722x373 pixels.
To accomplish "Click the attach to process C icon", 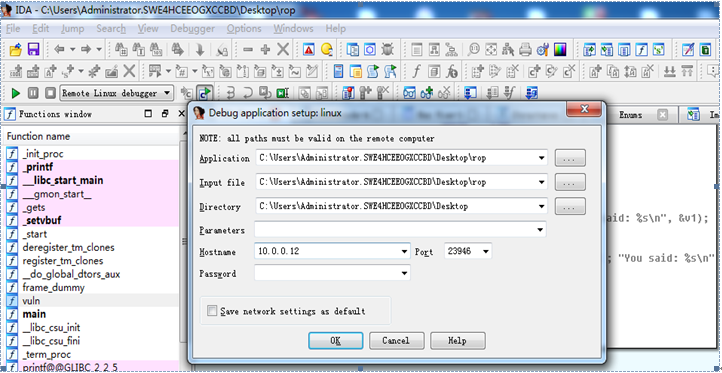I will (x=187, y=93).
